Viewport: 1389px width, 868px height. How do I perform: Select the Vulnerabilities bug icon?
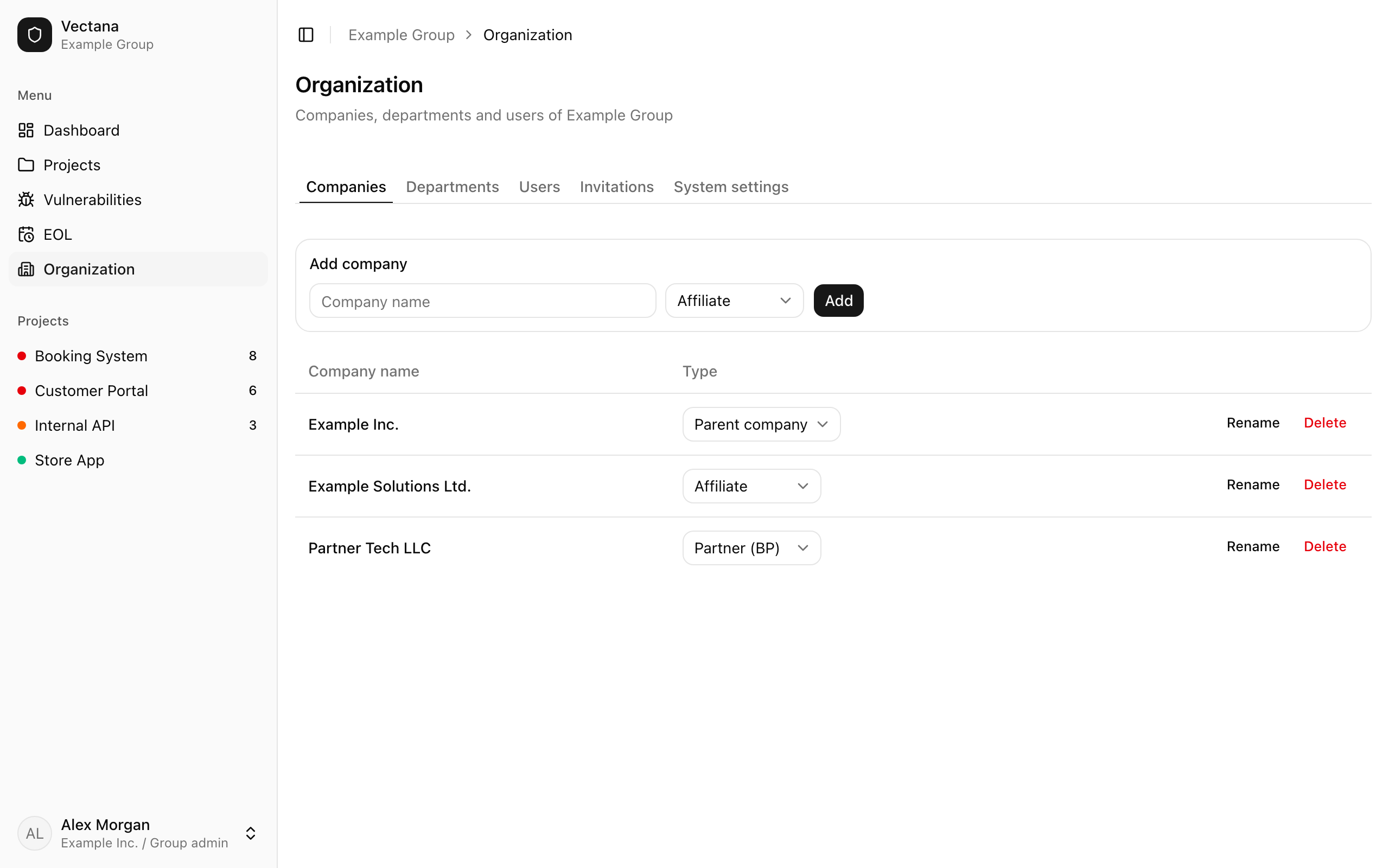pyautogui.click(x=26, y=200)
